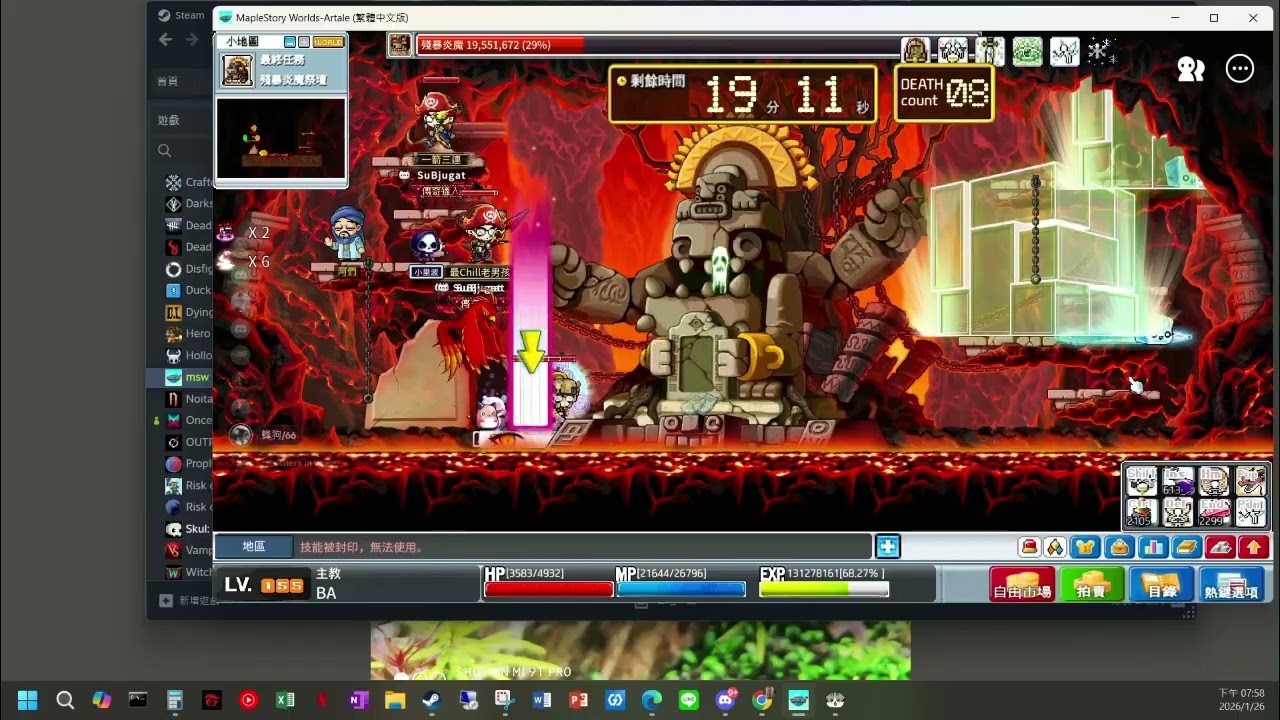
Task: Click the blue plus chat expand button
Action: (888, 546)
